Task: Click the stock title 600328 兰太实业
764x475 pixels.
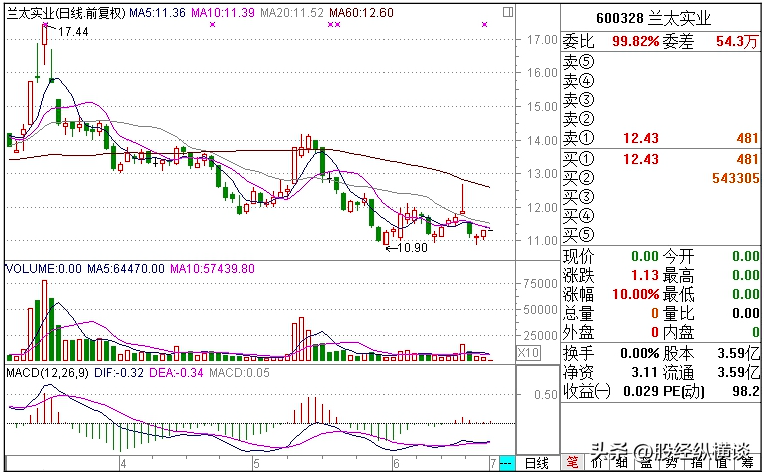Action: click(660, 18)
